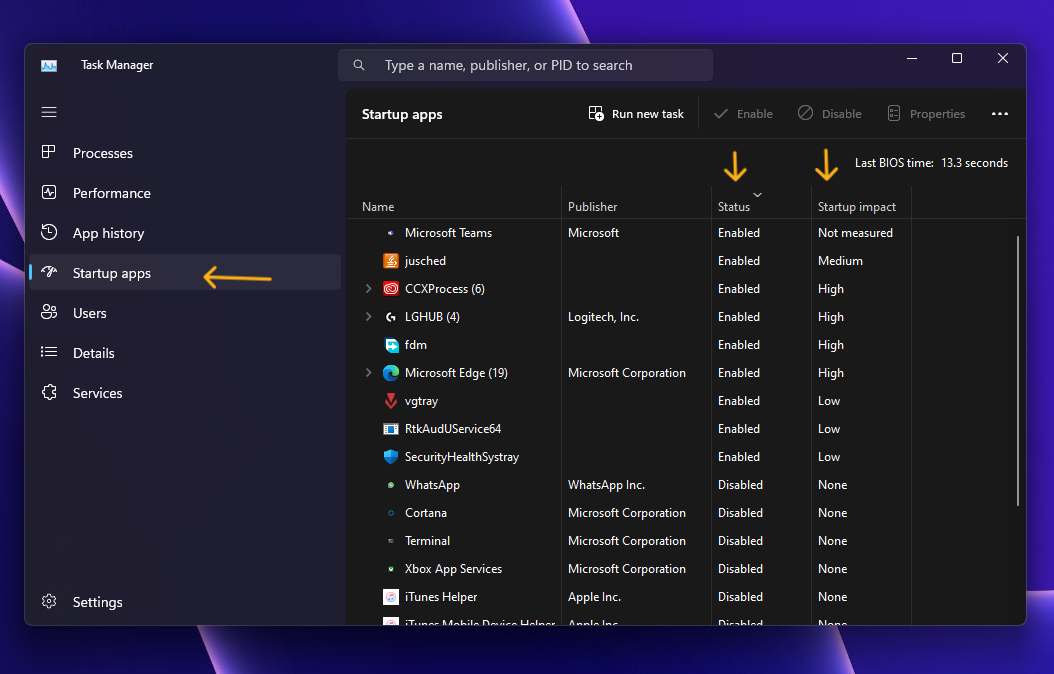Click the Microsoft Edge icon
1054x674 pixels.
391,373
